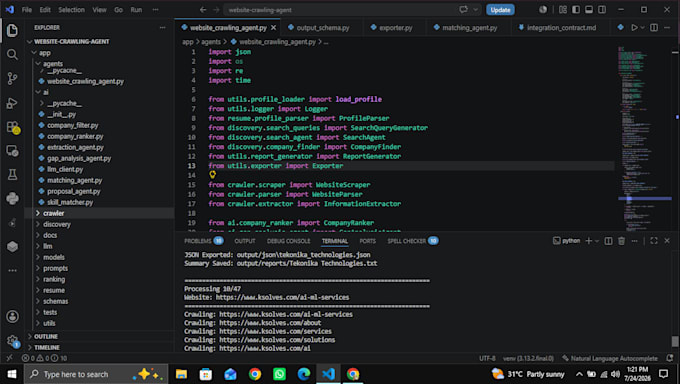Show additional activity bar views
Screen dimensions: 680x384
coord(12,270)
